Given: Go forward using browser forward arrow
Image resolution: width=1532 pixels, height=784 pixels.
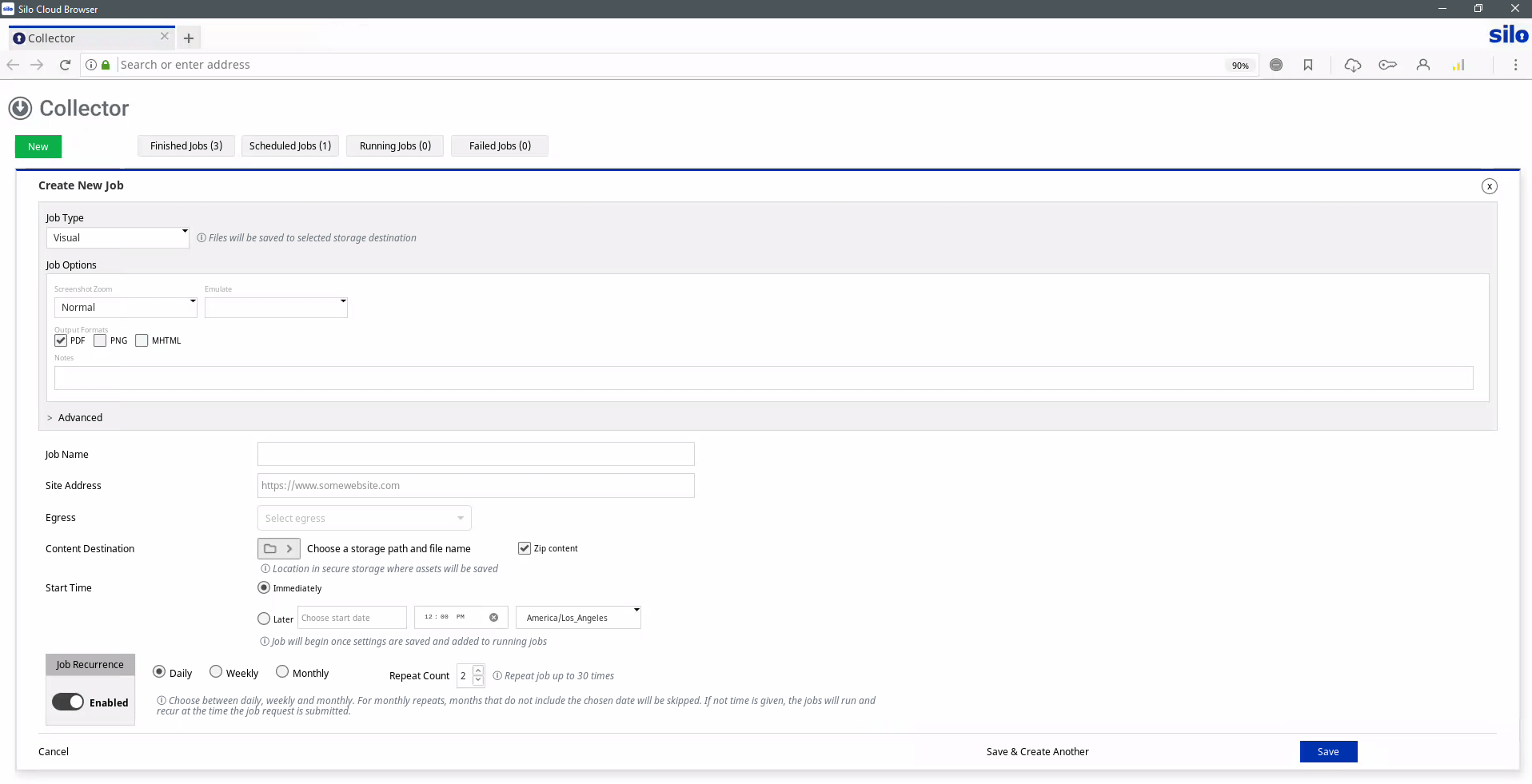Looking at the screenshot, I should click(x=37, y=65).
